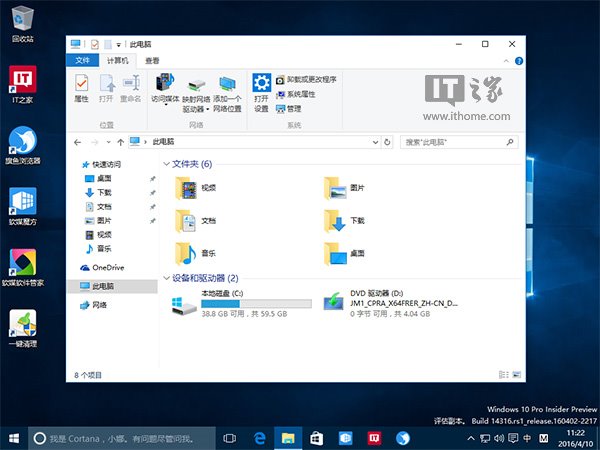Open the 视频 (Videos) folder icon
Image resolution: width=600 pixels, height=450 pixels.
point(185,187)
